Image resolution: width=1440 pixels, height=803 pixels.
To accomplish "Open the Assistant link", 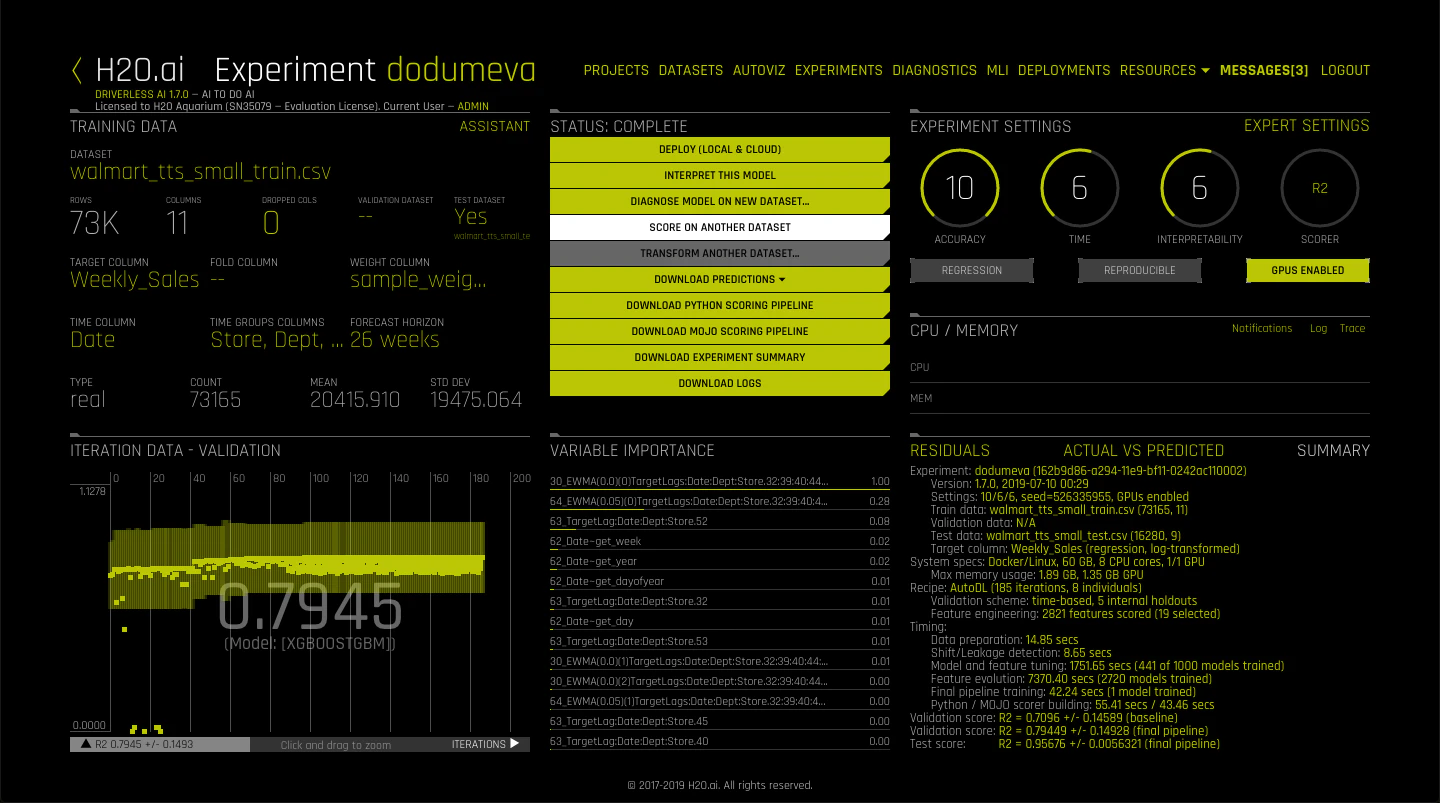I will point(494,126).
